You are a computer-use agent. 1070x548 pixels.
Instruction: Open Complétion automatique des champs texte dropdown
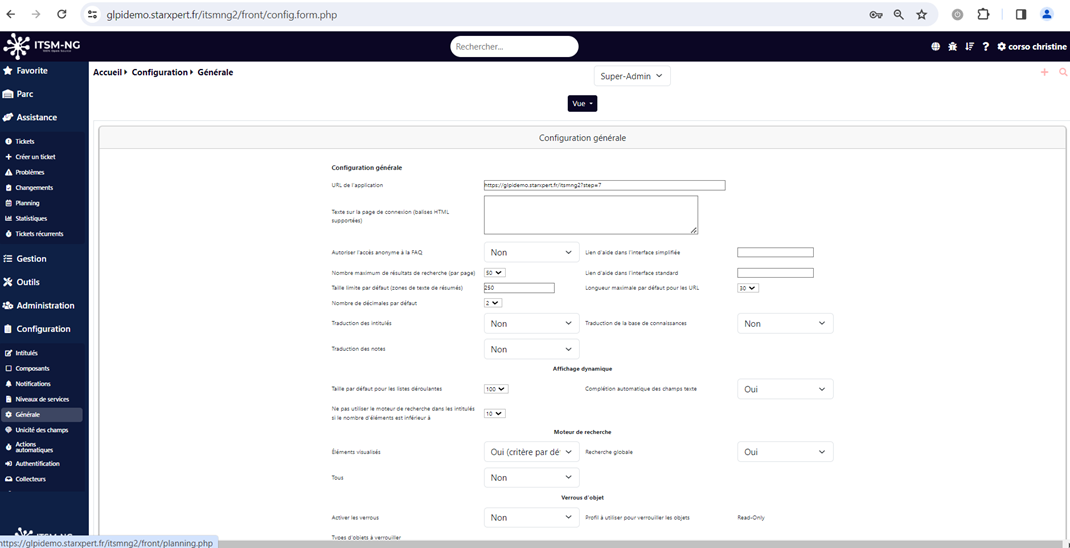tap(785, 389)
